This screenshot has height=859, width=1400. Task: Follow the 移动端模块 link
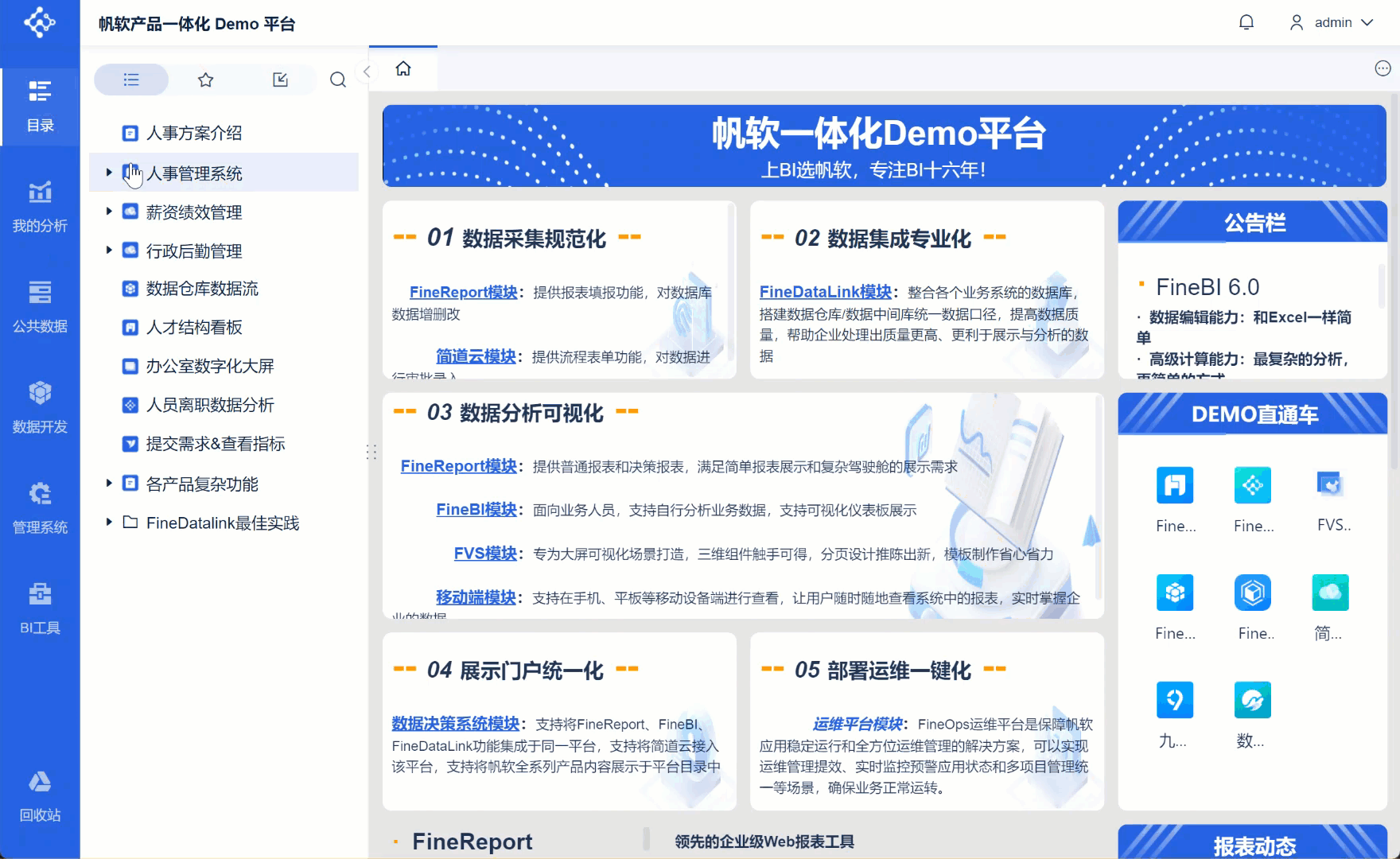(x=476, y=597)
